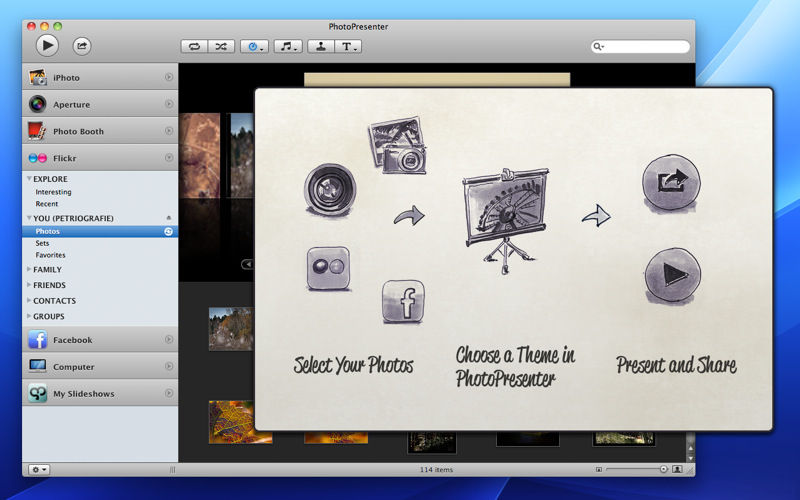Focus the search field in the toolbar

click(640, 46)
